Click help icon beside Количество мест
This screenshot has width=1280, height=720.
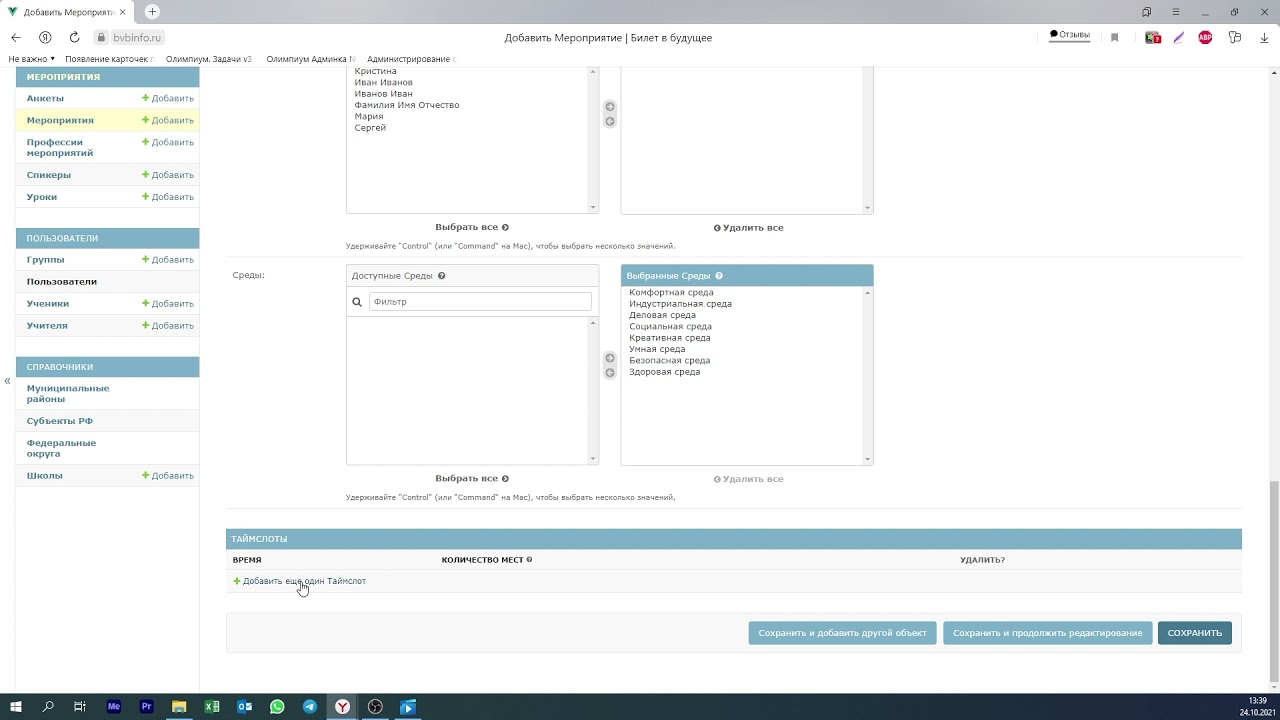tap(529, 560)
